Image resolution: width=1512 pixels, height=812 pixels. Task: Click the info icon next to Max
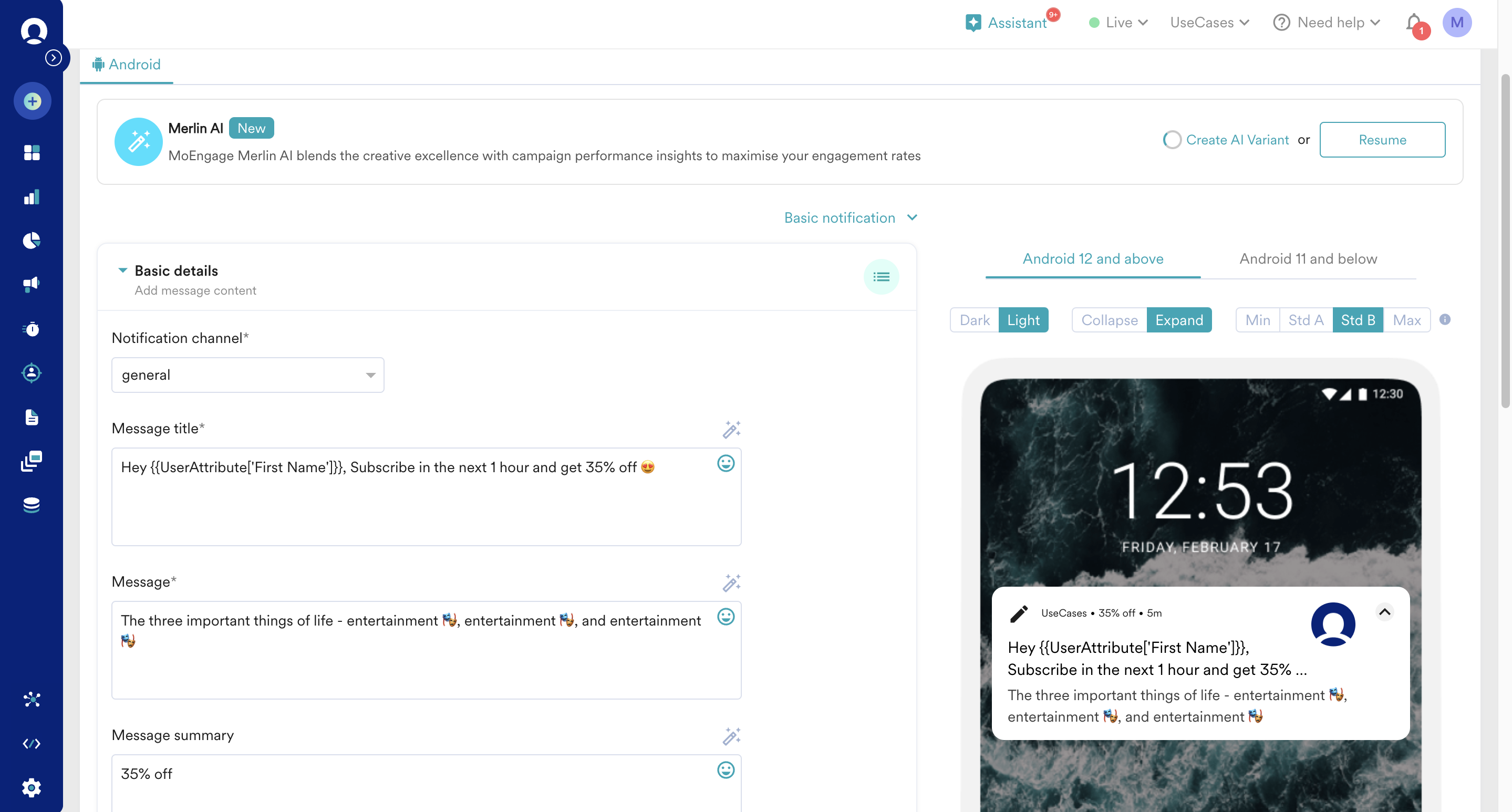pyautogui.click(x=1445, y=320)
